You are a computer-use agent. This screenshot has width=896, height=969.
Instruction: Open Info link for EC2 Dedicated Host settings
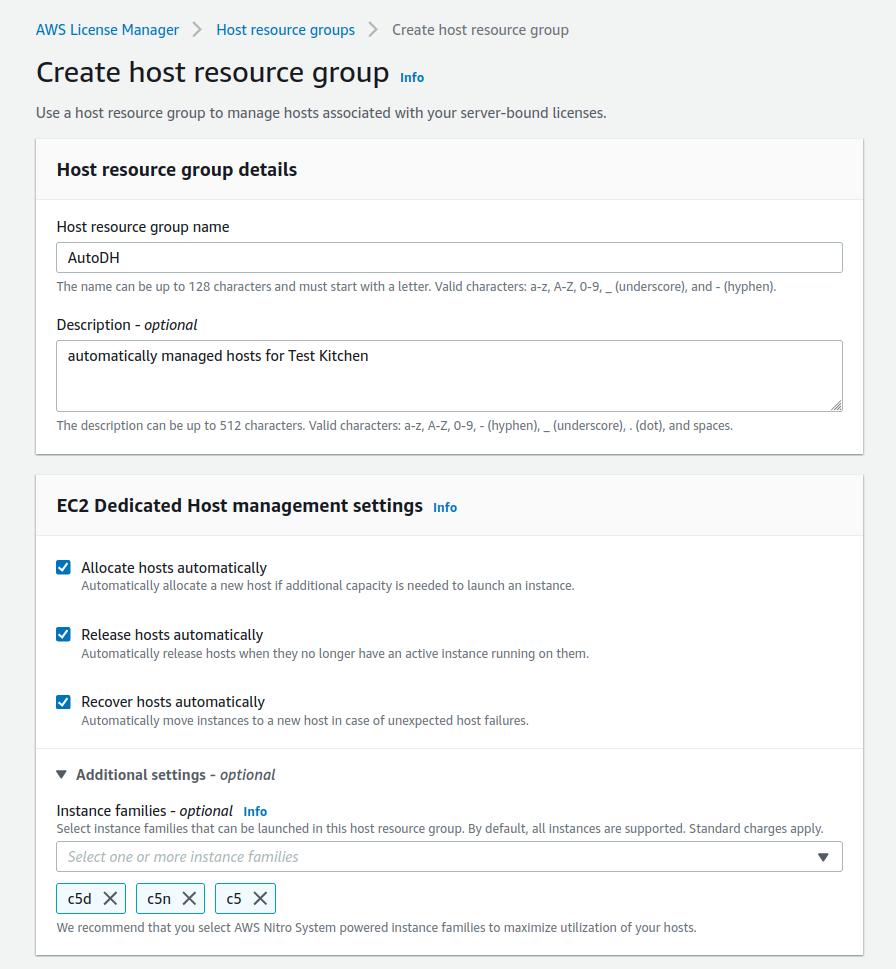click(445, 507)
